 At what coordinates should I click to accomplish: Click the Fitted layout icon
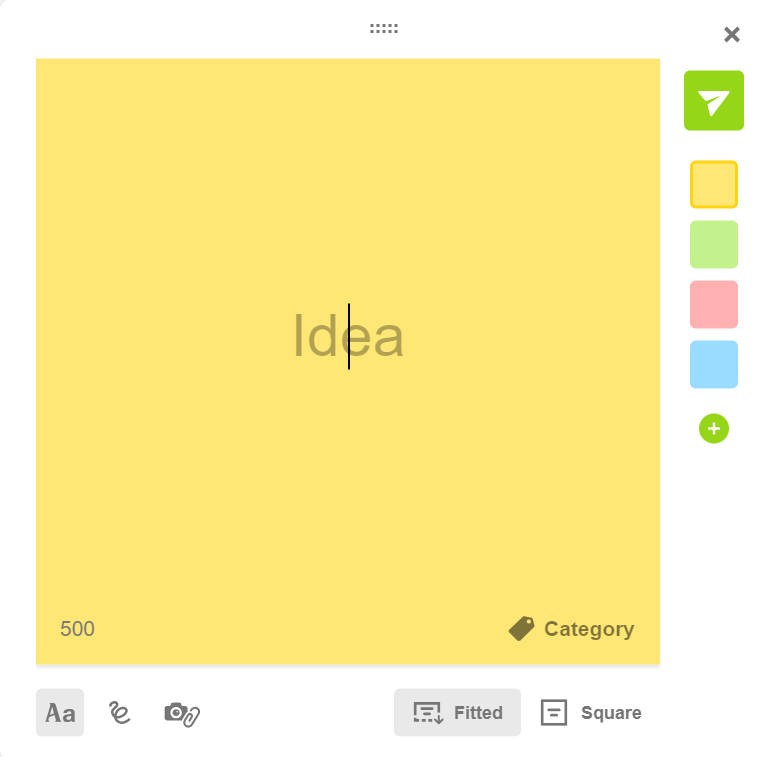428,713
